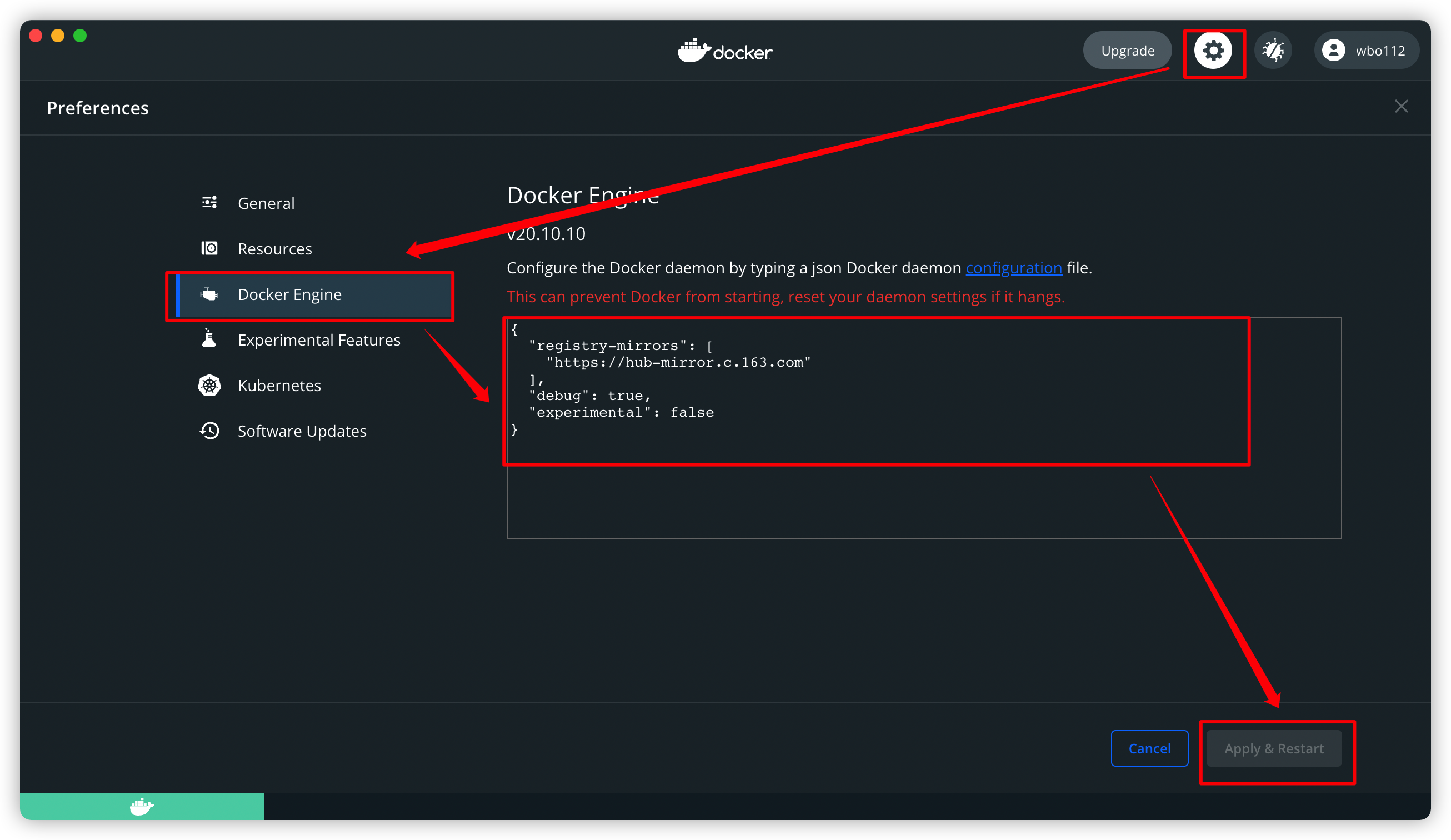
Task: Click the hub-mirror.c.163.com URL text
Action: tap(678, 362)
